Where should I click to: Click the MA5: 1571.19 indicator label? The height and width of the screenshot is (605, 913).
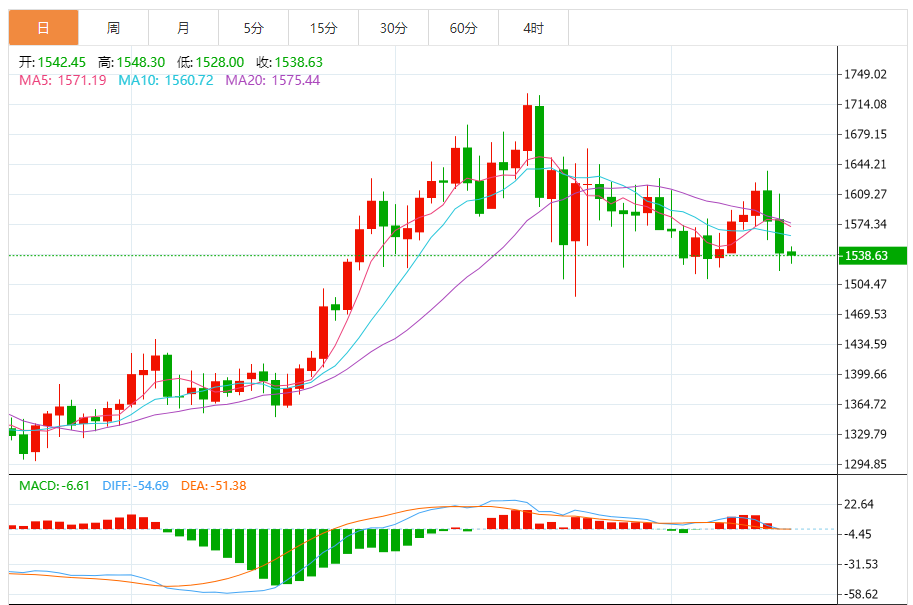(62, 80)
